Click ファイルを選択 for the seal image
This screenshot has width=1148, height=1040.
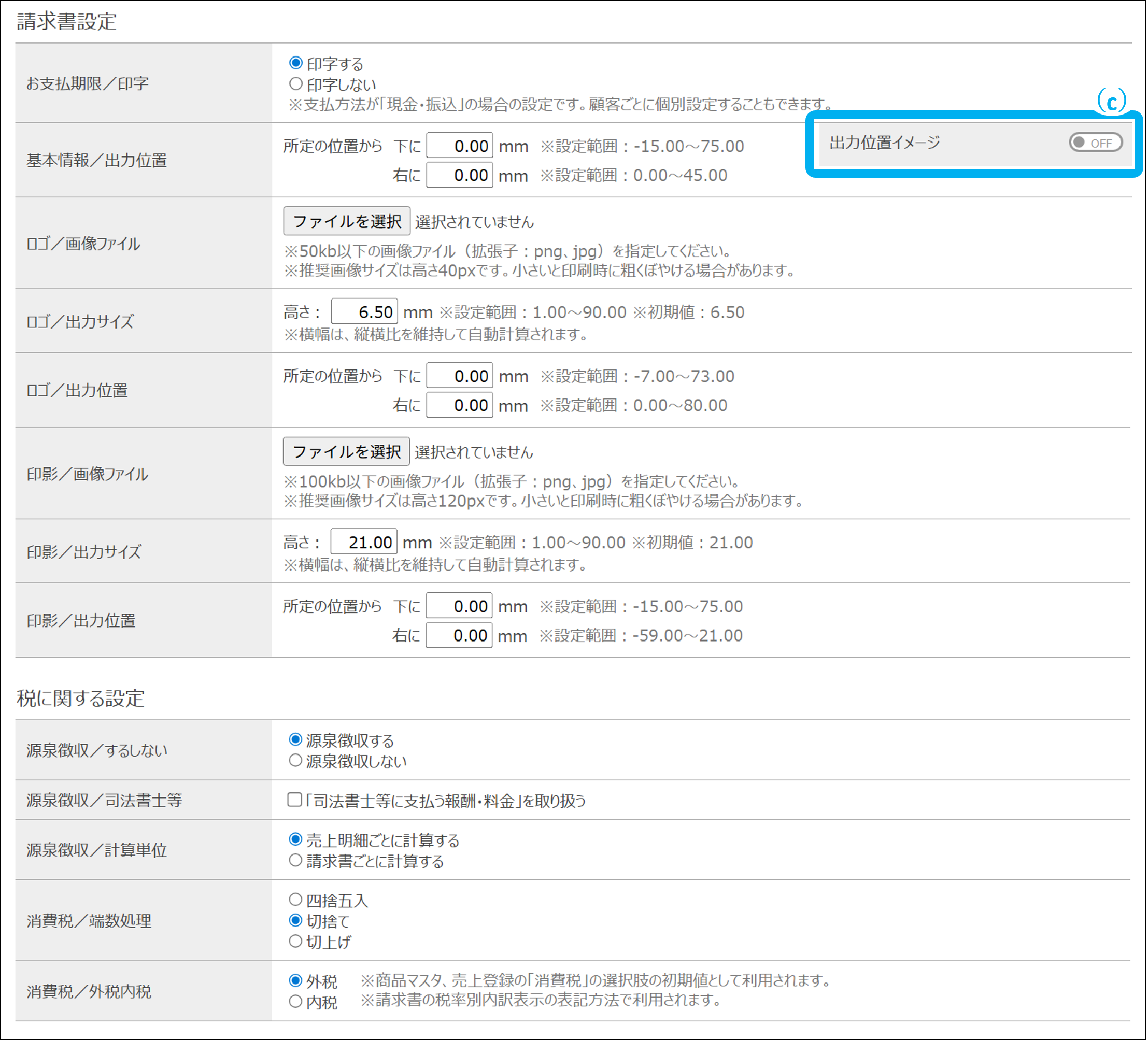(346, 451)
